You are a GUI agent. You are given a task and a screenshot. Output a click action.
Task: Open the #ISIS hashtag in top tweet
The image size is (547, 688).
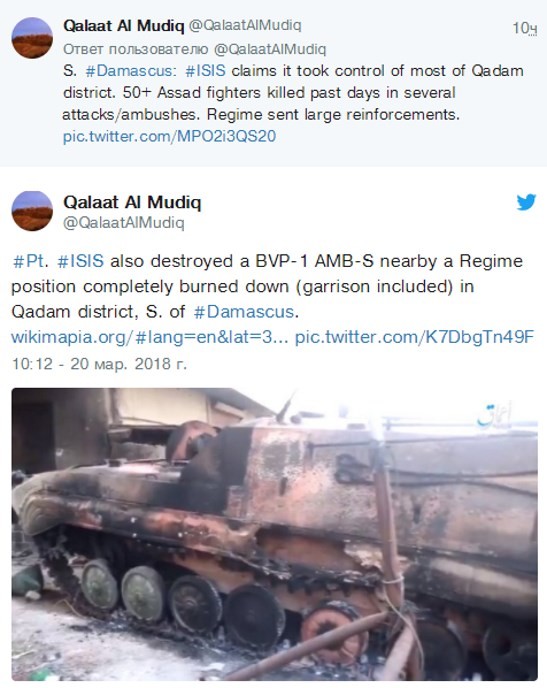[205, 71]
